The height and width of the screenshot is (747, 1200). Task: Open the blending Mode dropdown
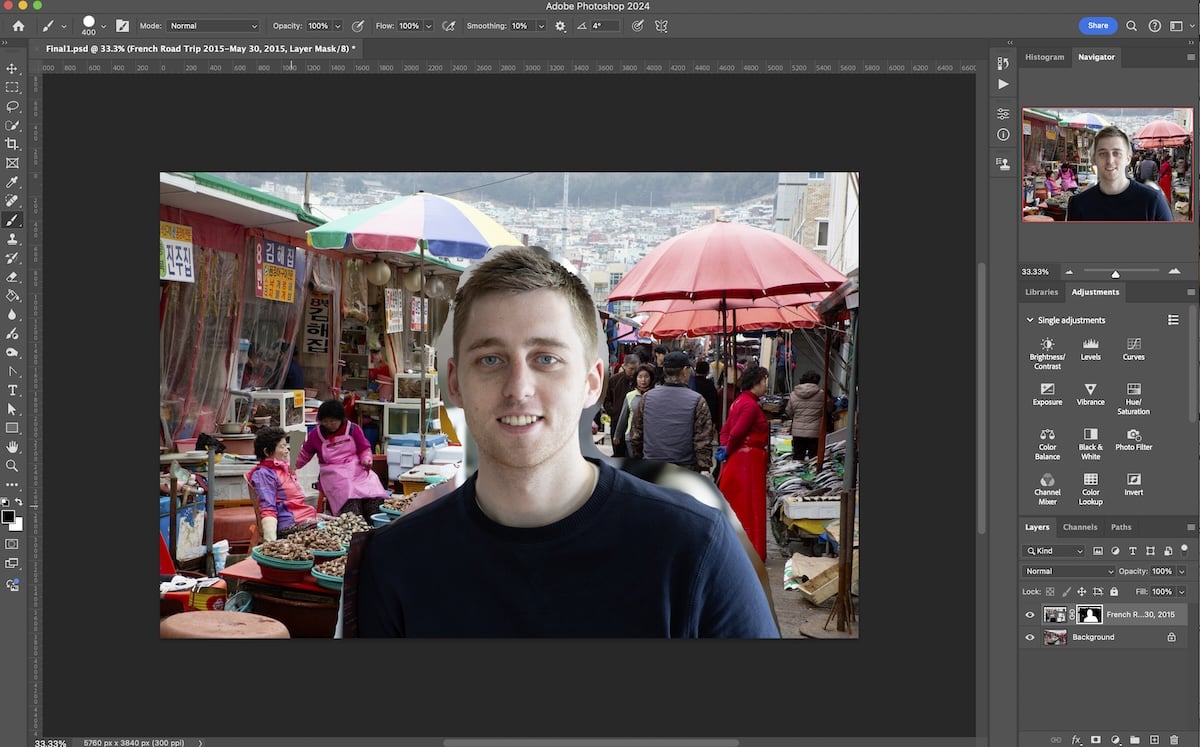coord(1068,570)
